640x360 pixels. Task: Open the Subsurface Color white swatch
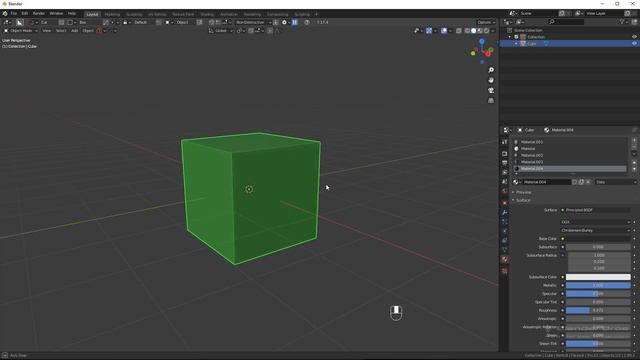(598, 277)
